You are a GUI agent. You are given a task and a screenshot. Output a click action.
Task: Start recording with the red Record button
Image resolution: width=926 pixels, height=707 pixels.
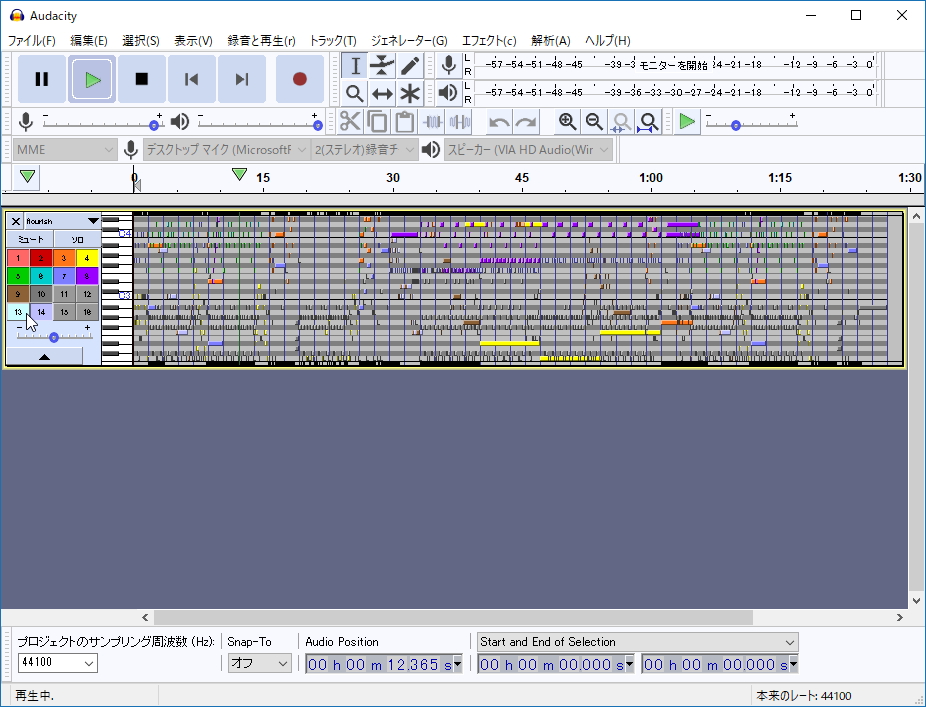[x=299, y=79]
